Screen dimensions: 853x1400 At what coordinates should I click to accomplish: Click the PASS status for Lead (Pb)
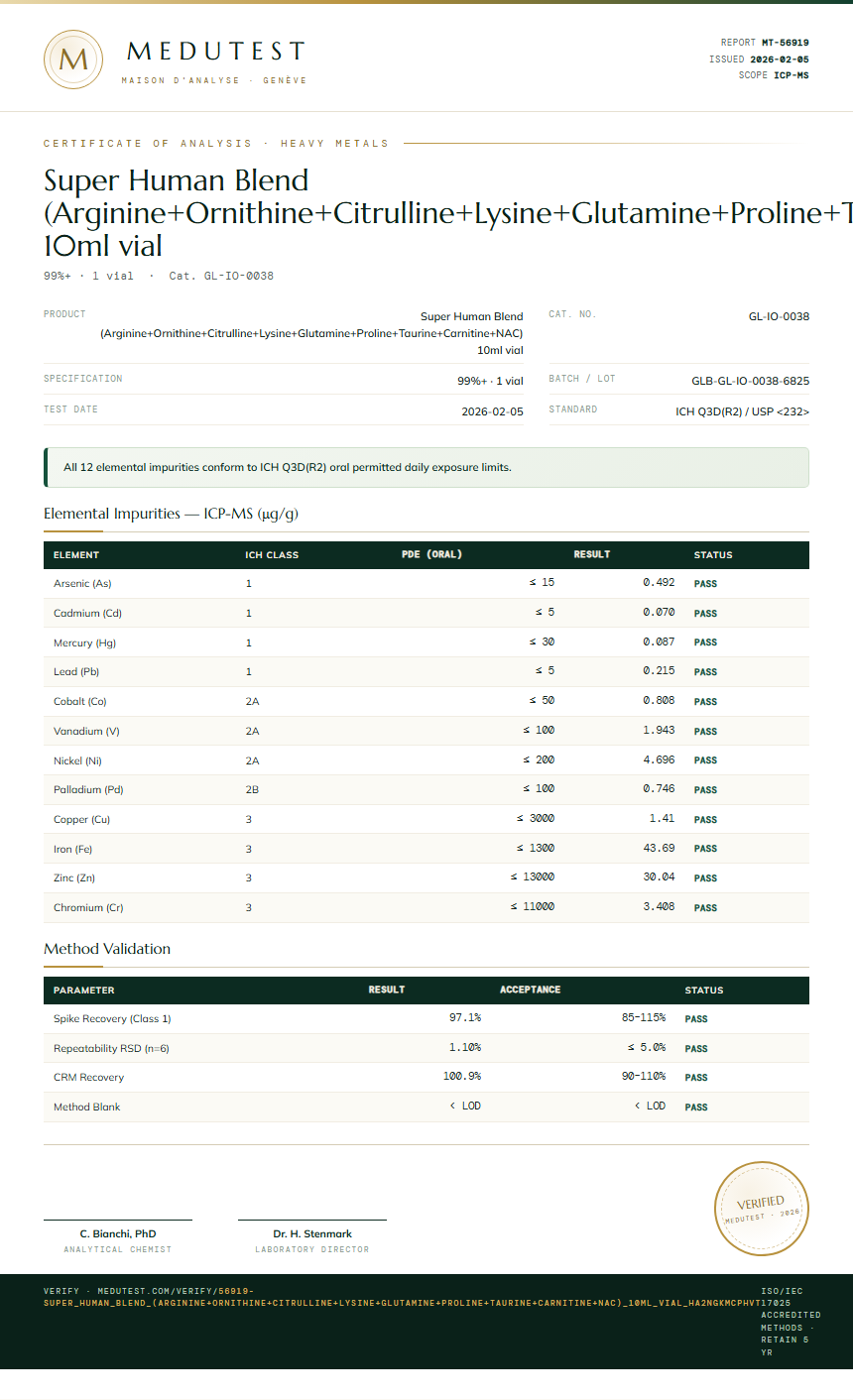tap(705, 672)
